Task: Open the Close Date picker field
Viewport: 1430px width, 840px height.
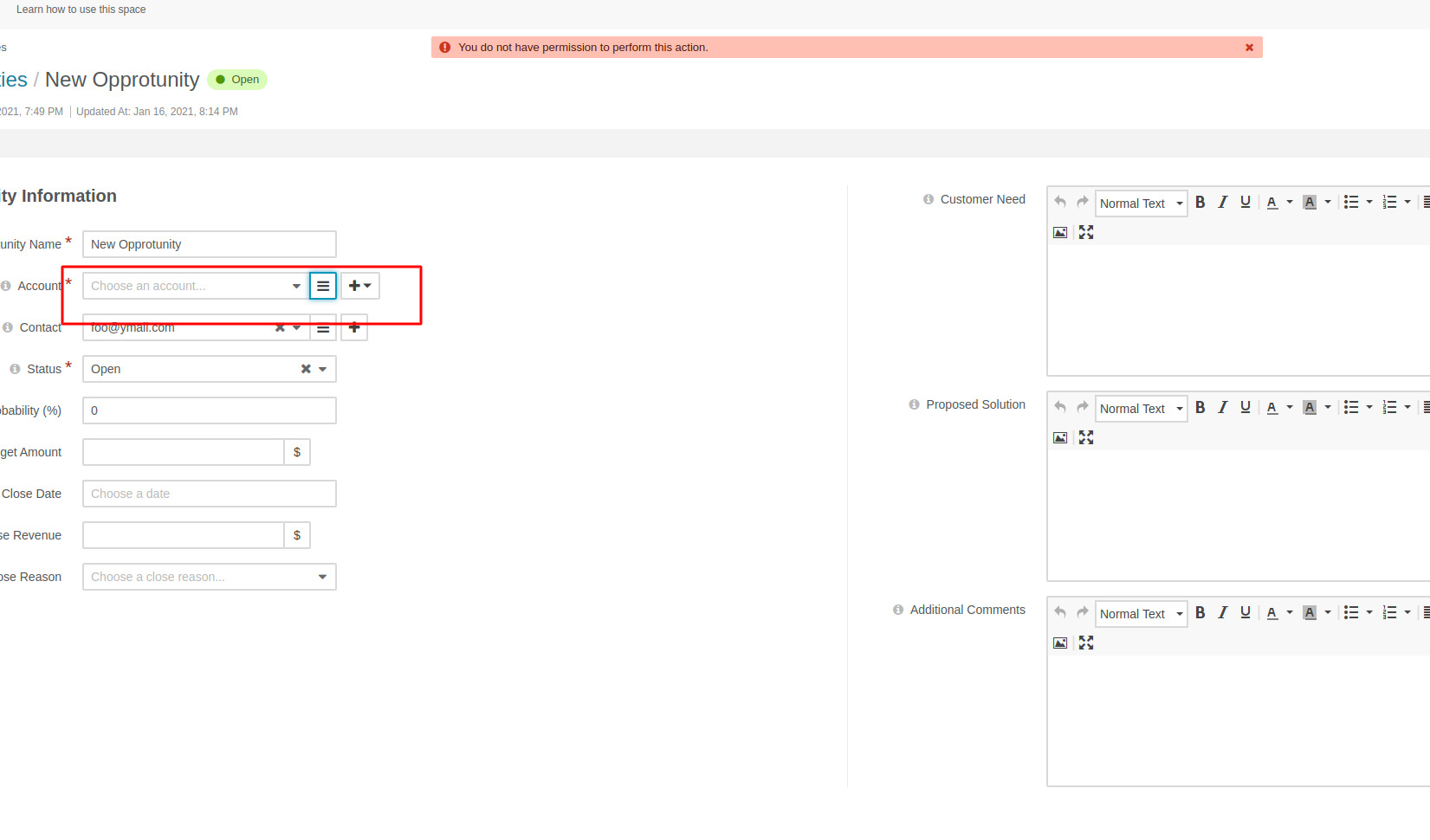Action: (x=210, y=494)
